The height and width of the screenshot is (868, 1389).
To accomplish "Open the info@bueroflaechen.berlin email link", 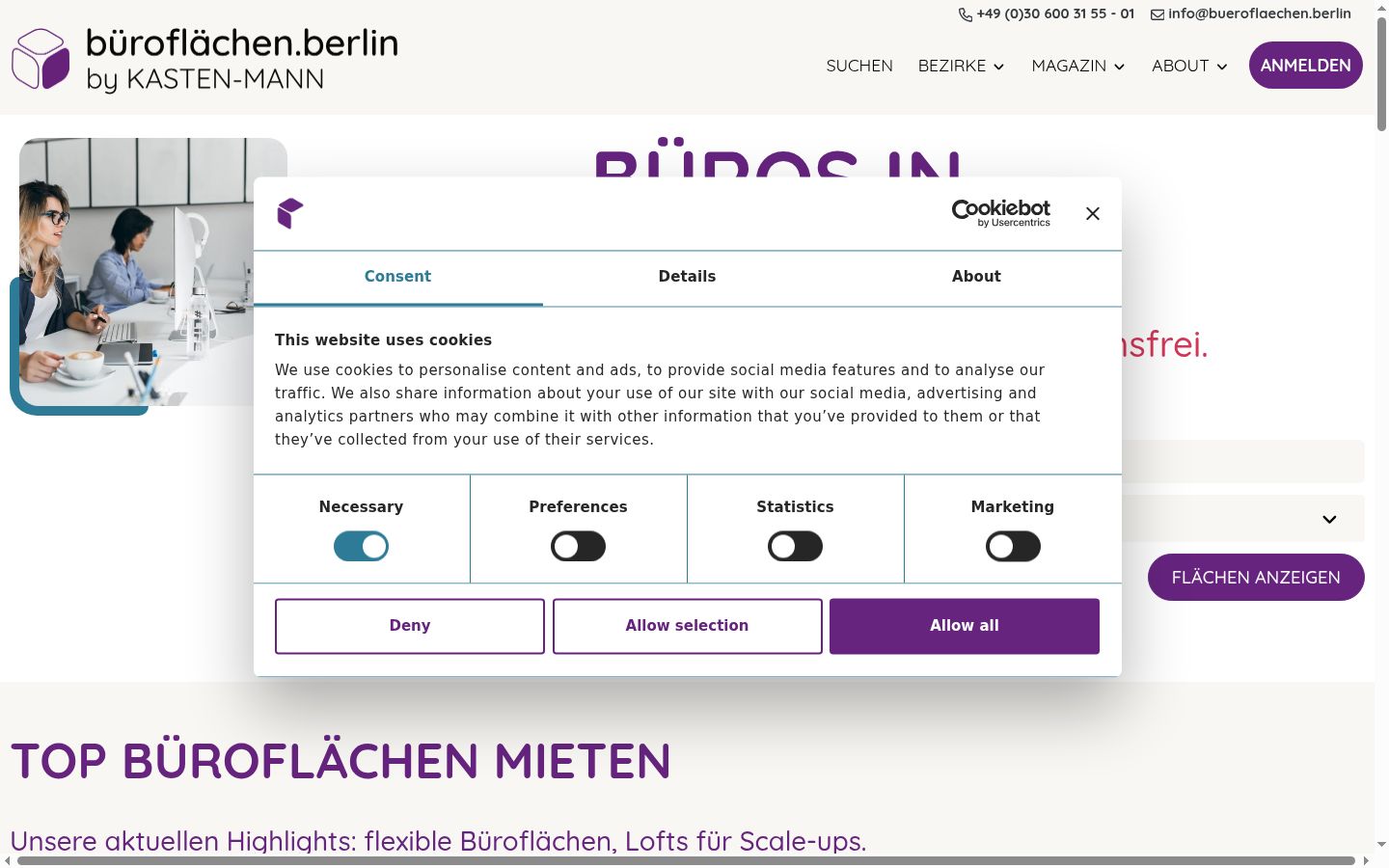I will (x=1260, y=14).
